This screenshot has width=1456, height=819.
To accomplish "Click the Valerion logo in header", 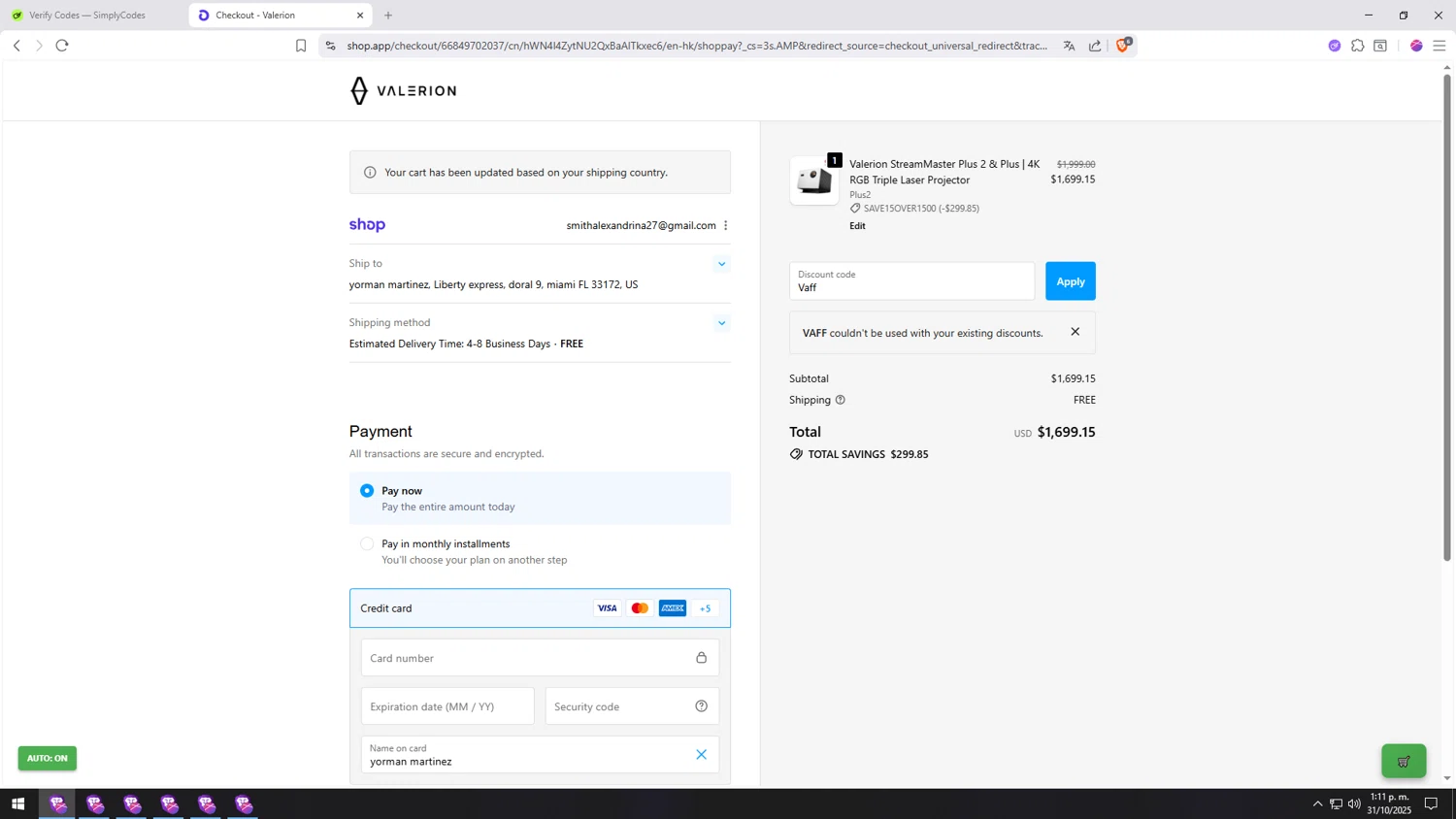I will tap(403, 90).
